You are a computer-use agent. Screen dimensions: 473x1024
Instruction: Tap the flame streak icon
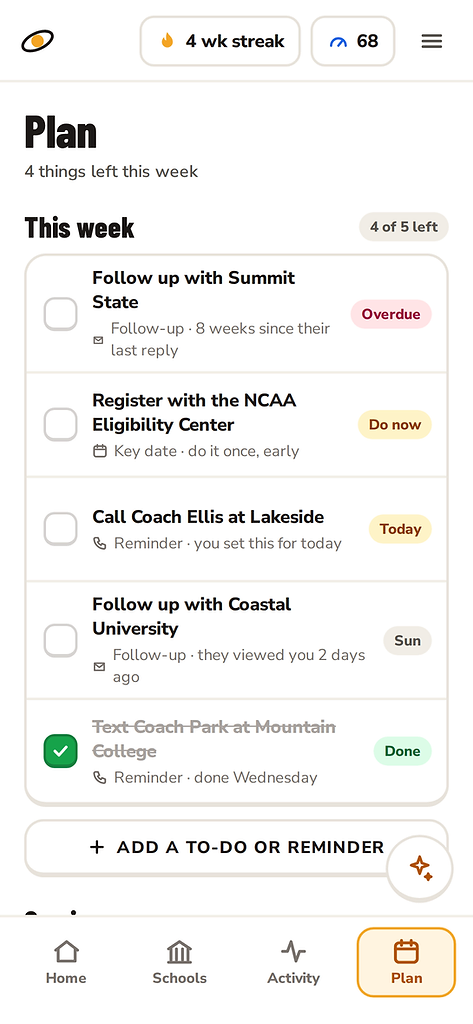(x=167, y=41)
